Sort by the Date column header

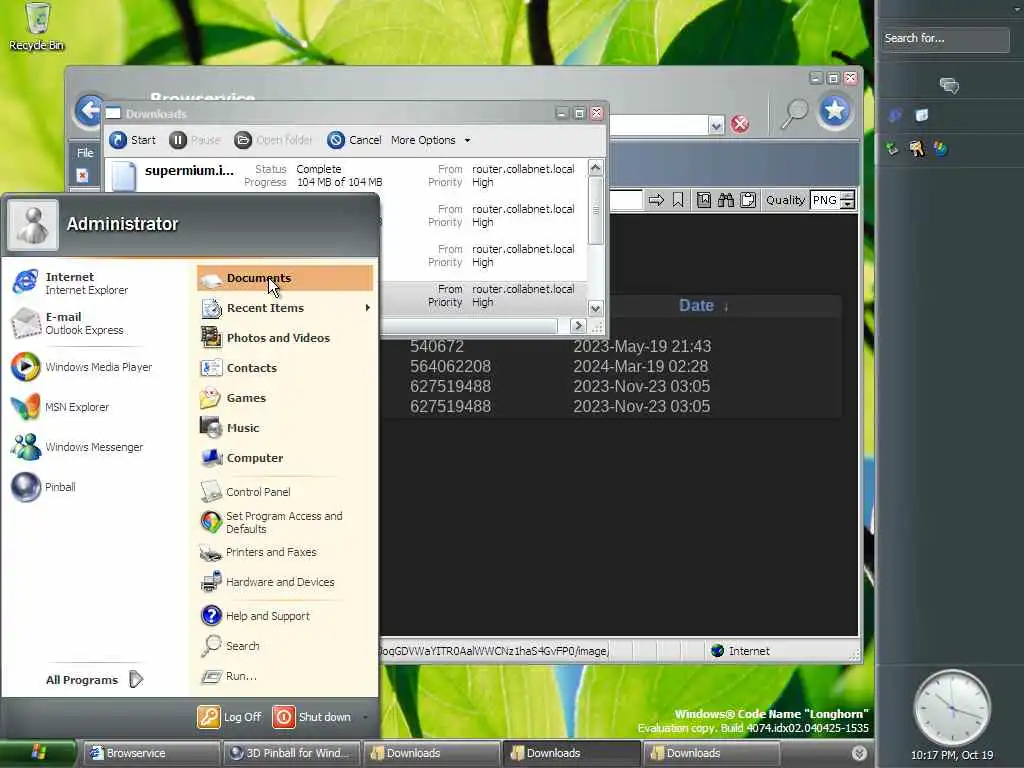[696, 306]
